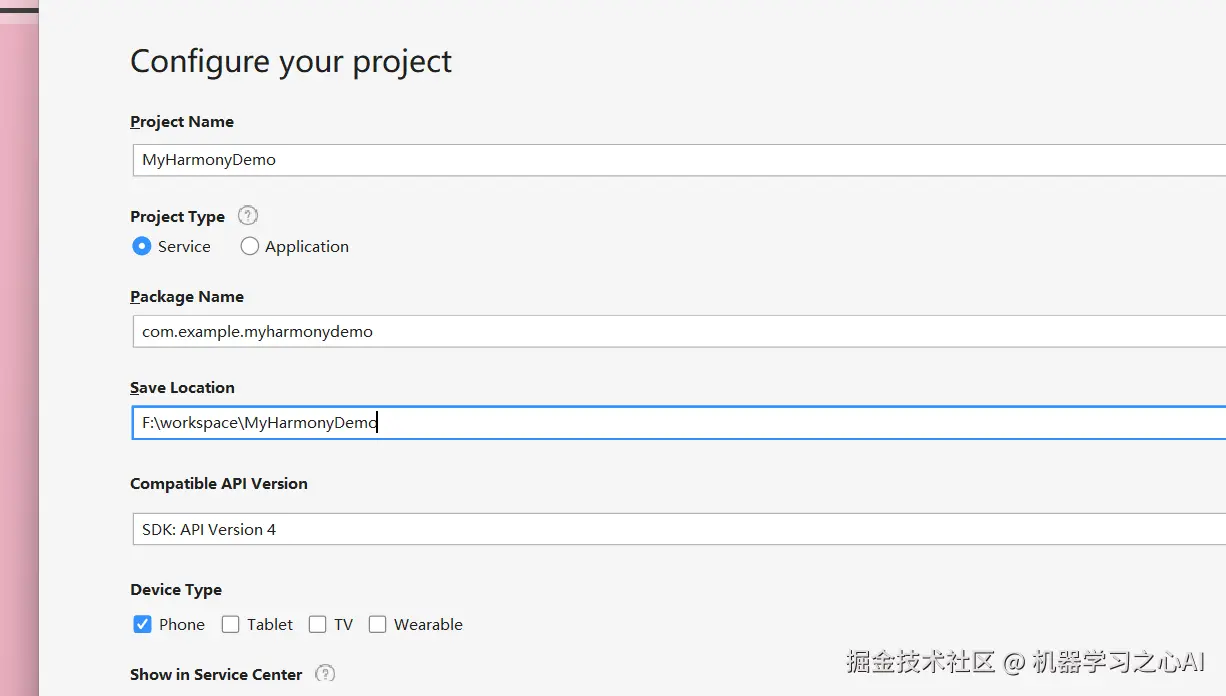Image resolution: width=1226 pixels, height=696 pixels.
Task: Click the Device Type label
Action: tap(176, 590)
